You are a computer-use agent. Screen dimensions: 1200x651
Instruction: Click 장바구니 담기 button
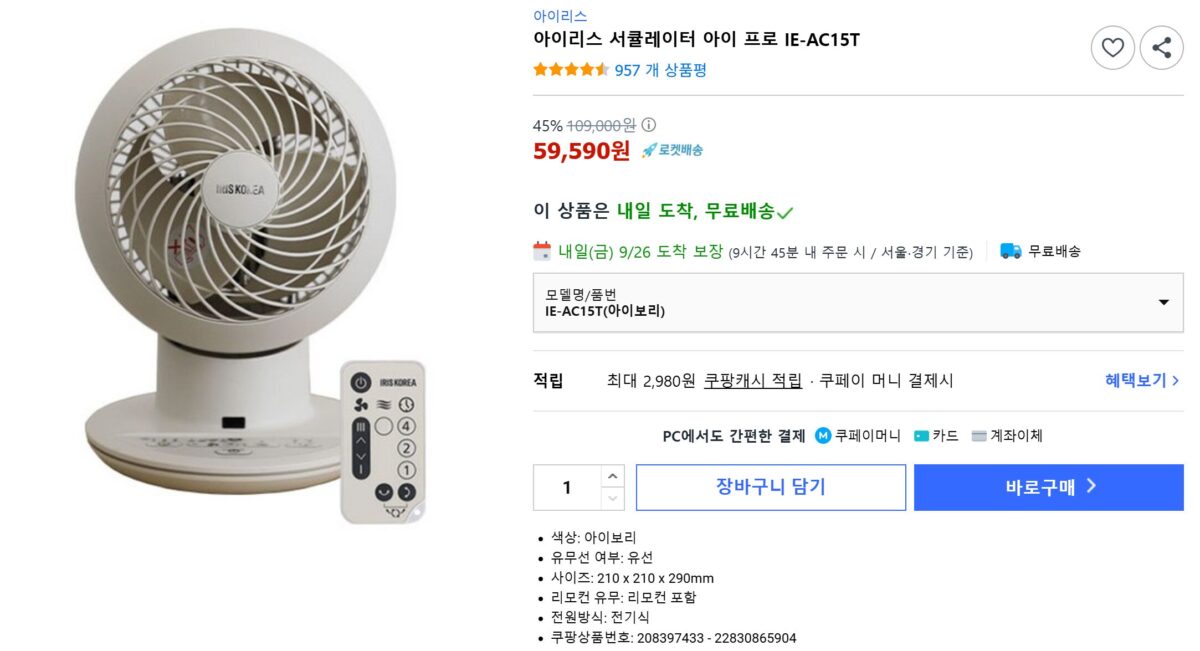pos(770,487)
